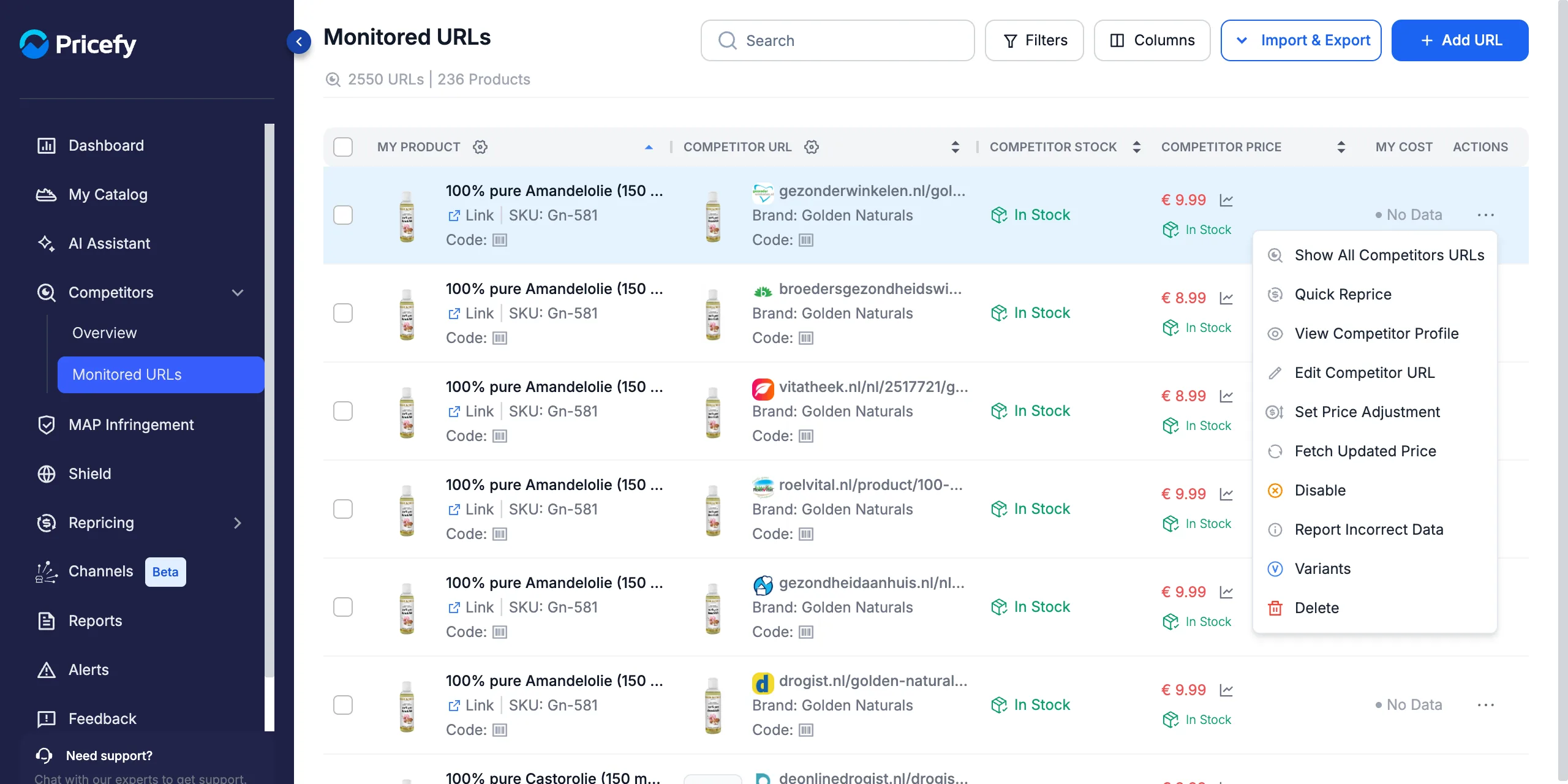The image size is (1568, 784).
Task: Check the gezondheidaanhuis.nl row checkbox
Action: pos(343,607)
